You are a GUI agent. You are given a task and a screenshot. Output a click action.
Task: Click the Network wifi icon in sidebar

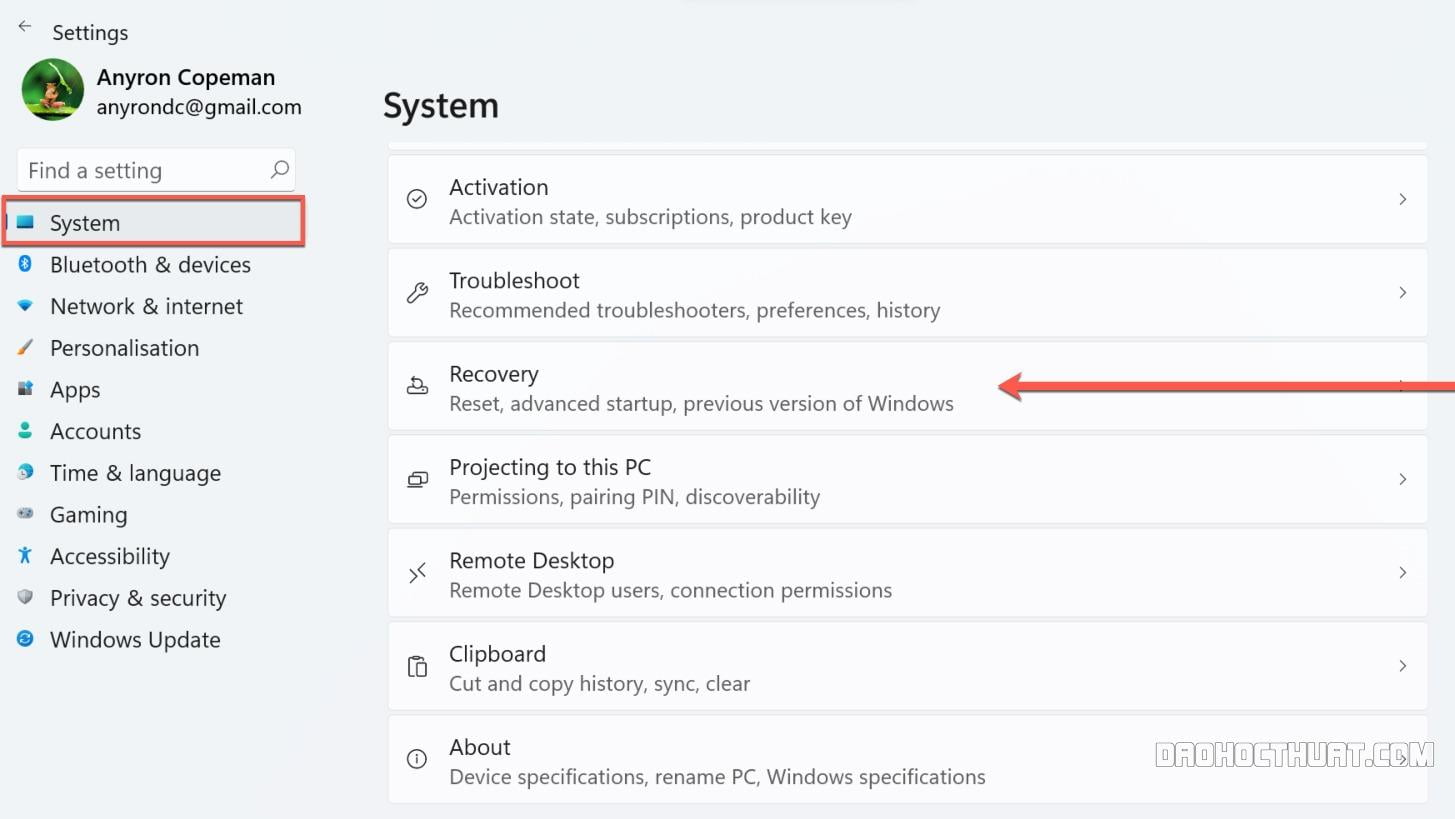point(26,306)
